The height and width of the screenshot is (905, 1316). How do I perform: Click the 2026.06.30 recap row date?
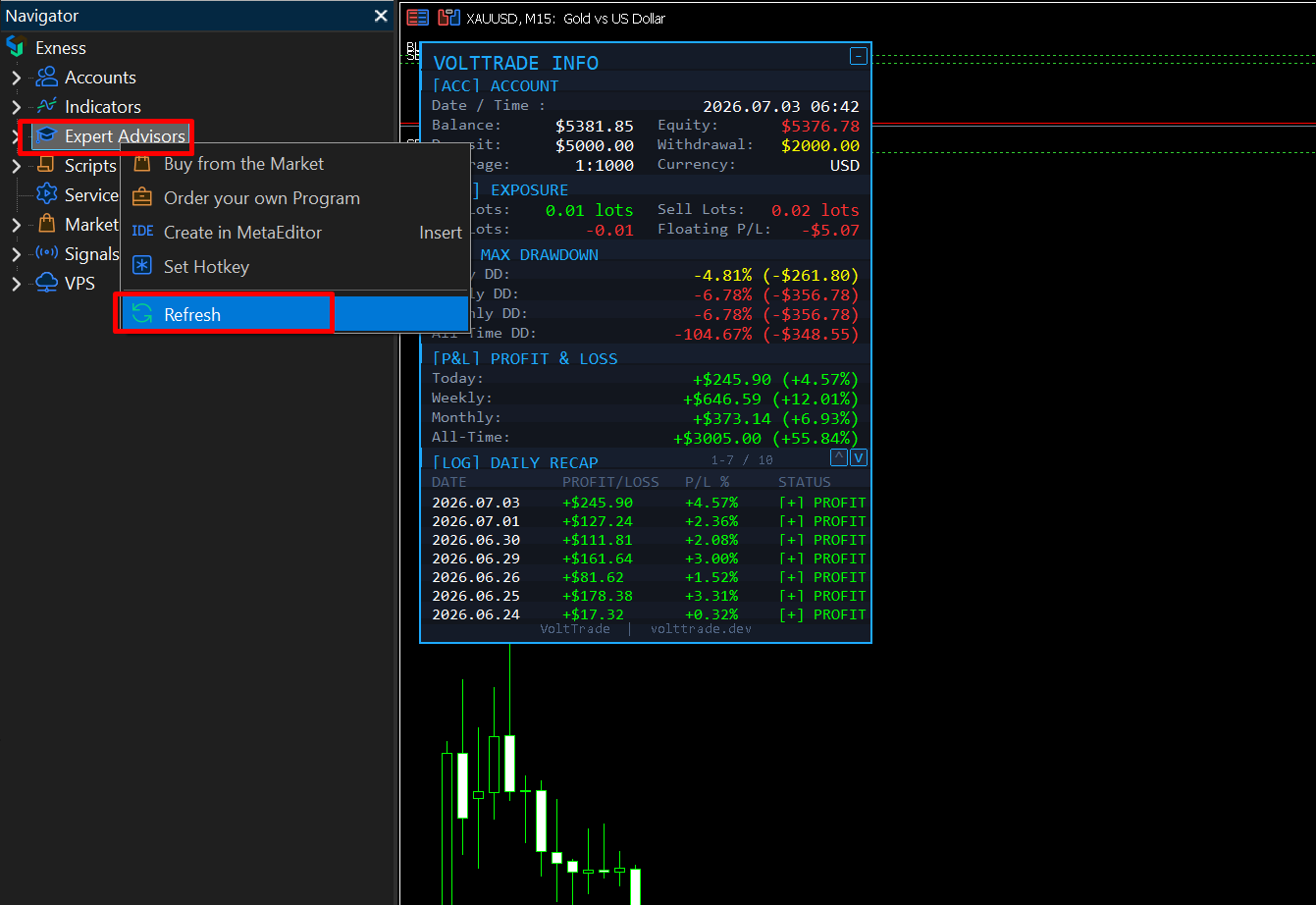(476, 540)
